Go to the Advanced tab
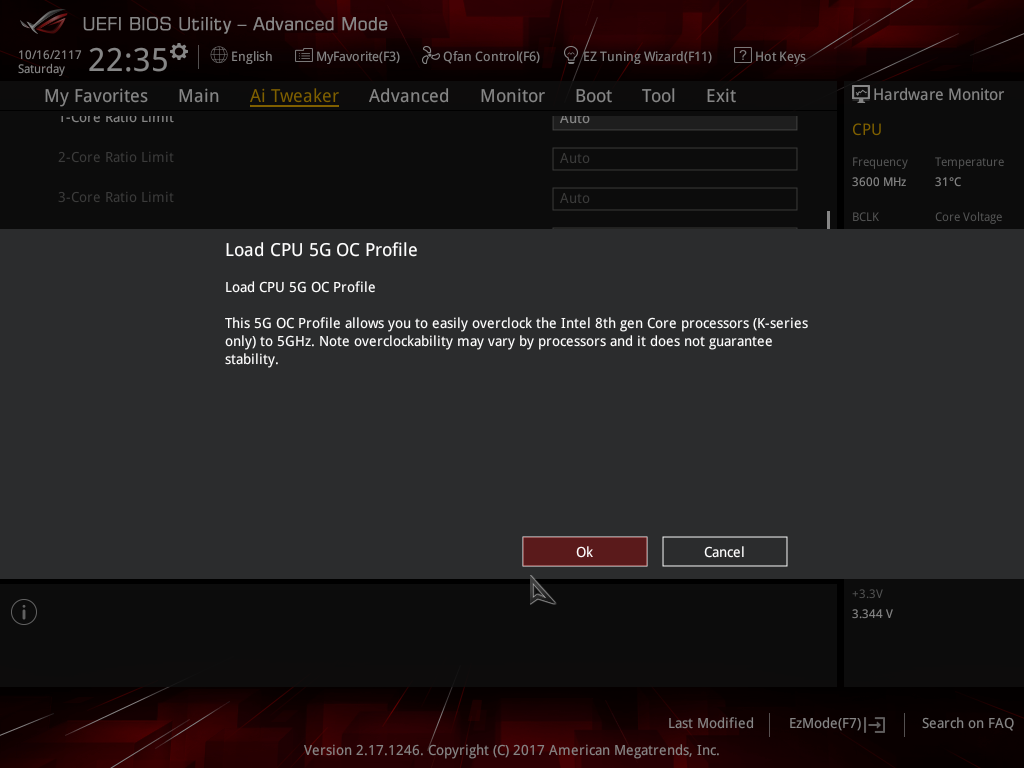1024x768 pixels. [409, 96]
